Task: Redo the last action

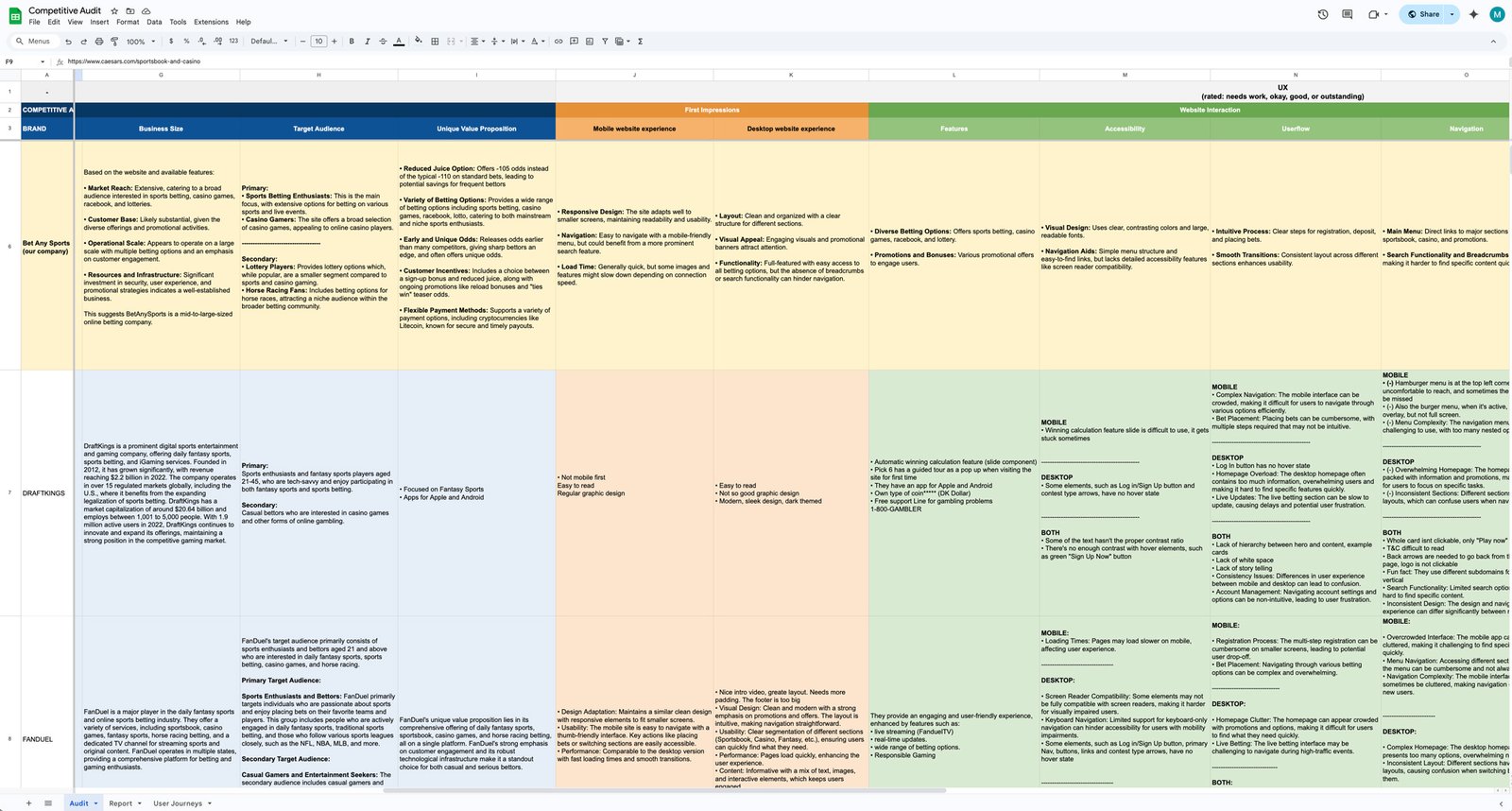Action: [x=83, y=42]
